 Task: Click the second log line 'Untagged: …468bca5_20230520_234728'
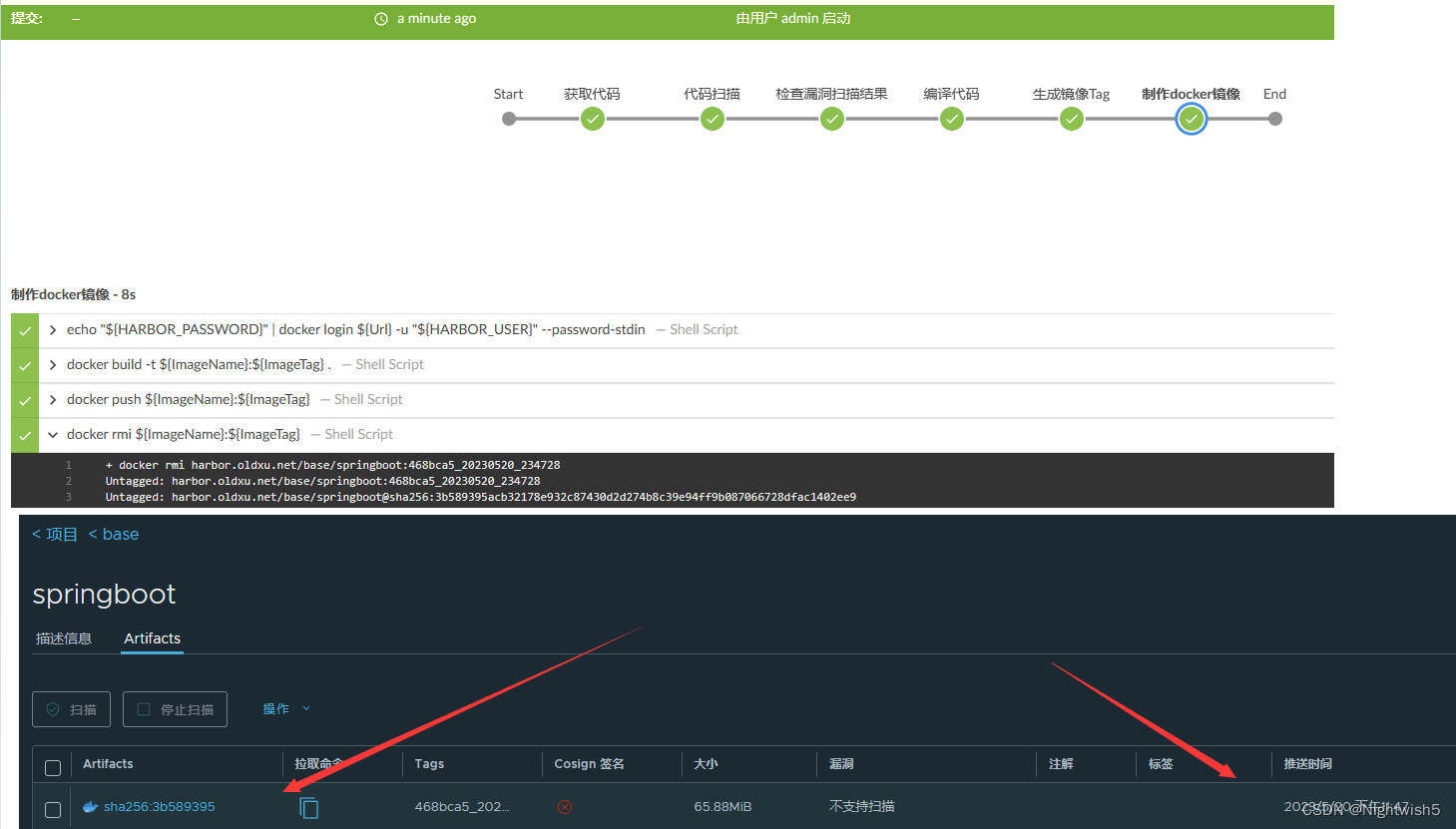point(322,481)
